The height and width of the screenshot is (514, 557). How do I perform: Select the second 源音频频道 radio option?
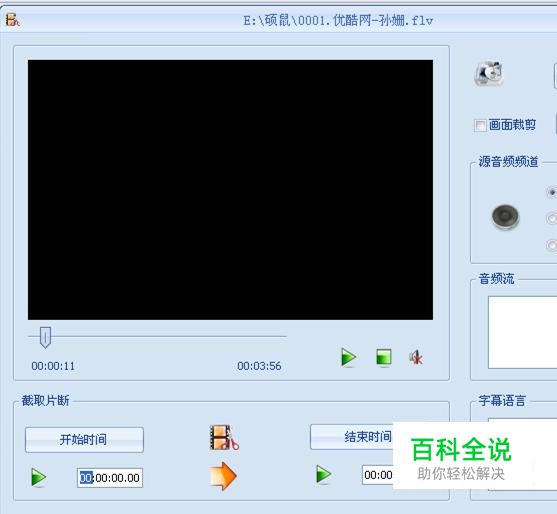pos(552,218)
